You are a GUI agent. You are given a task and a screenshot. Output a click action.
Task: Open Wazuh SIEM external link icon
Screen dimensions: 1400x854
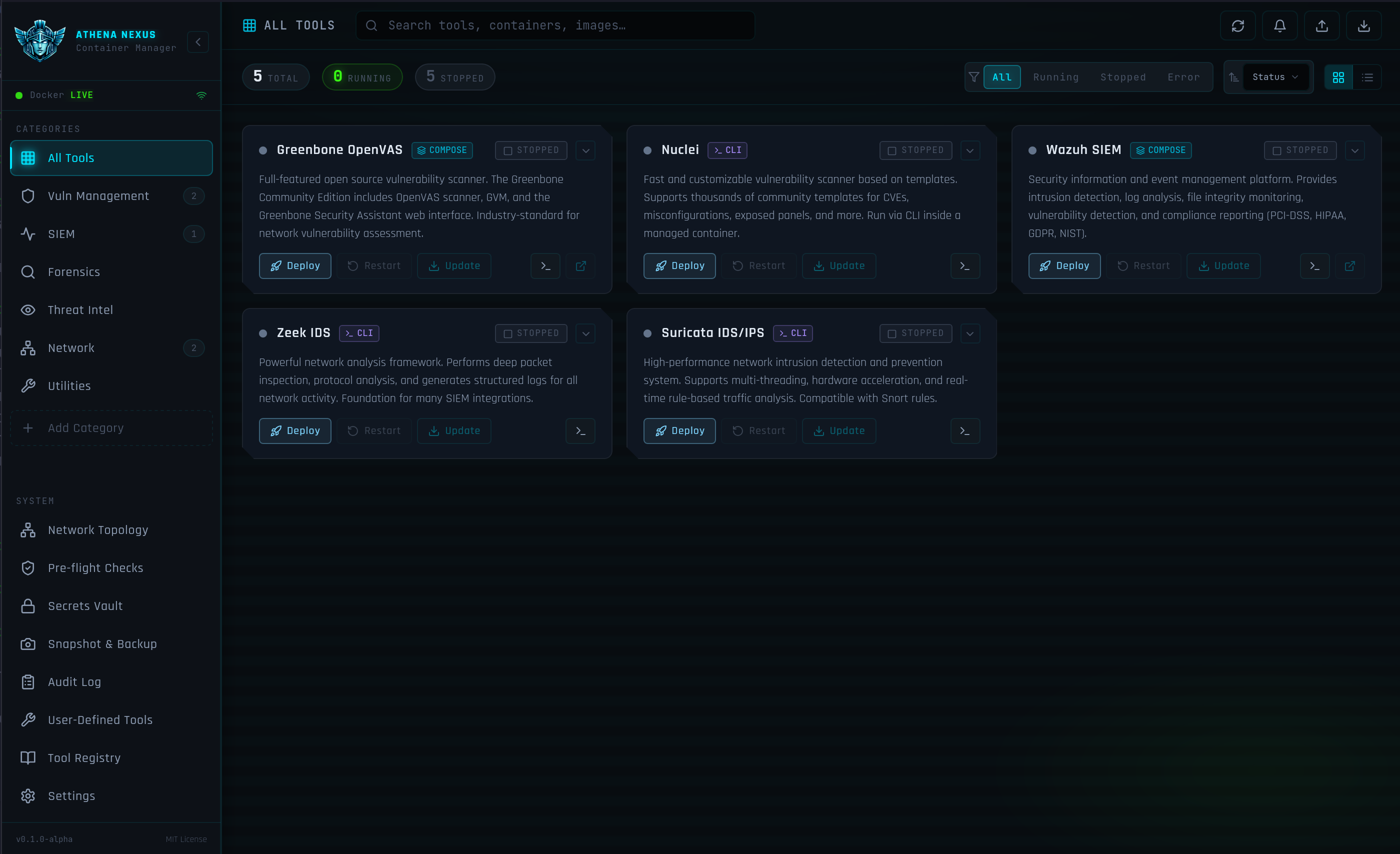(x=1350, y=266)
